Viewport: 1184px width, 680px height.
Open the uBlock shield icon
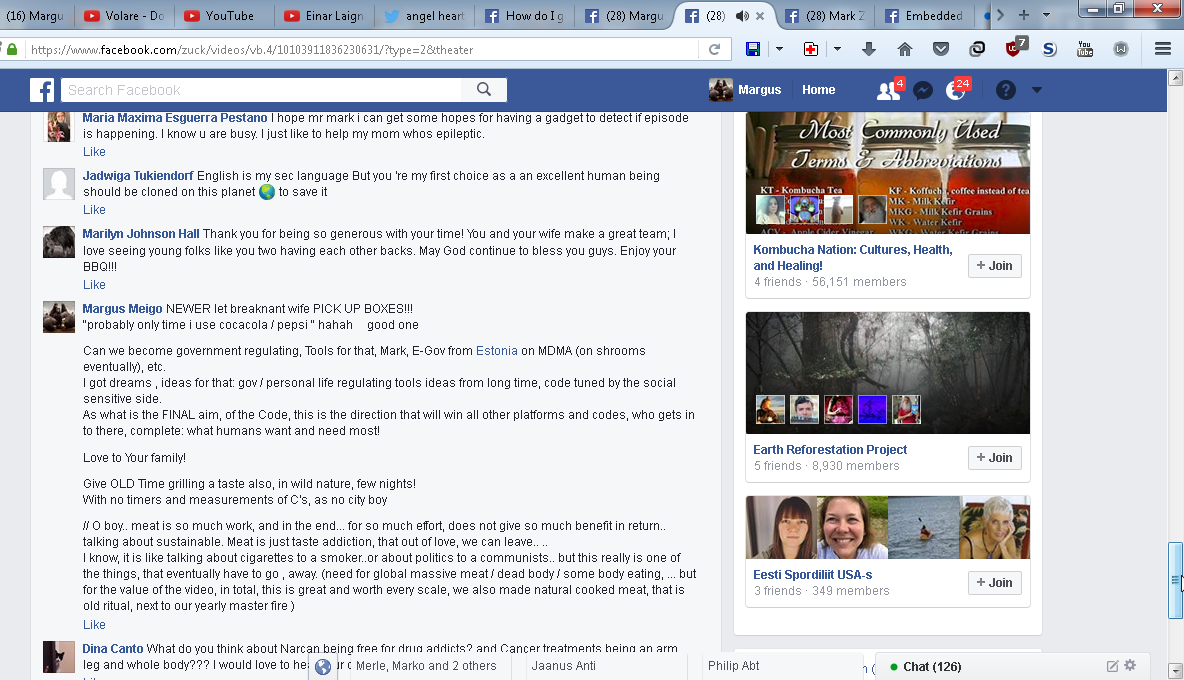point(1015,48)
